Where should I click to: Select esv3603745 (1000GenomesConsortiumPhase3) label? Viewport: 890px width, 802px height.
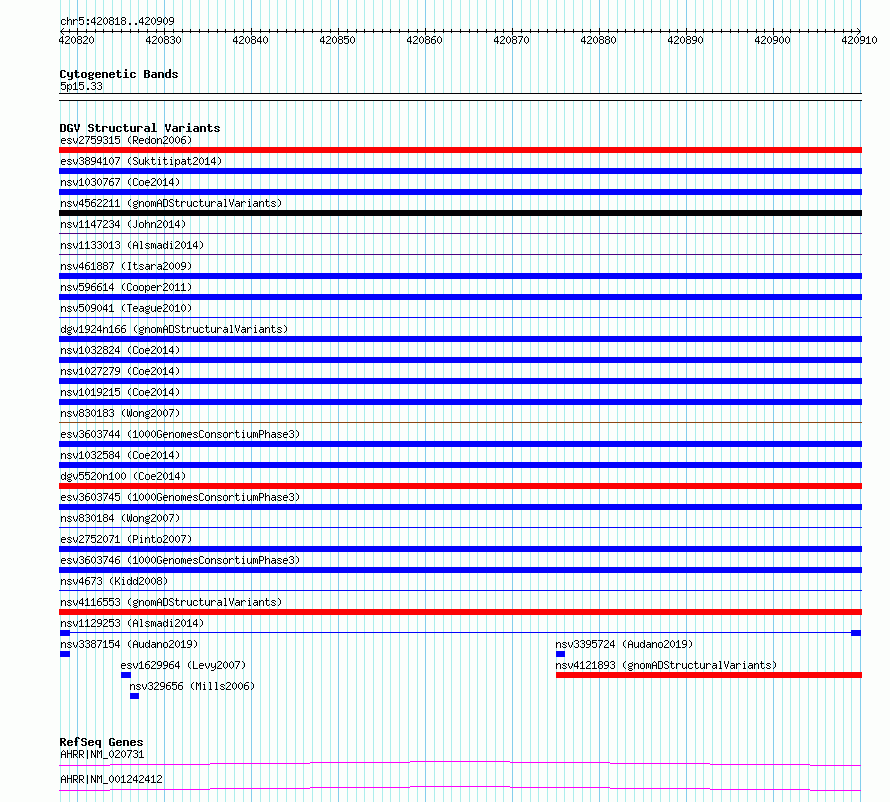coord(180,497)
